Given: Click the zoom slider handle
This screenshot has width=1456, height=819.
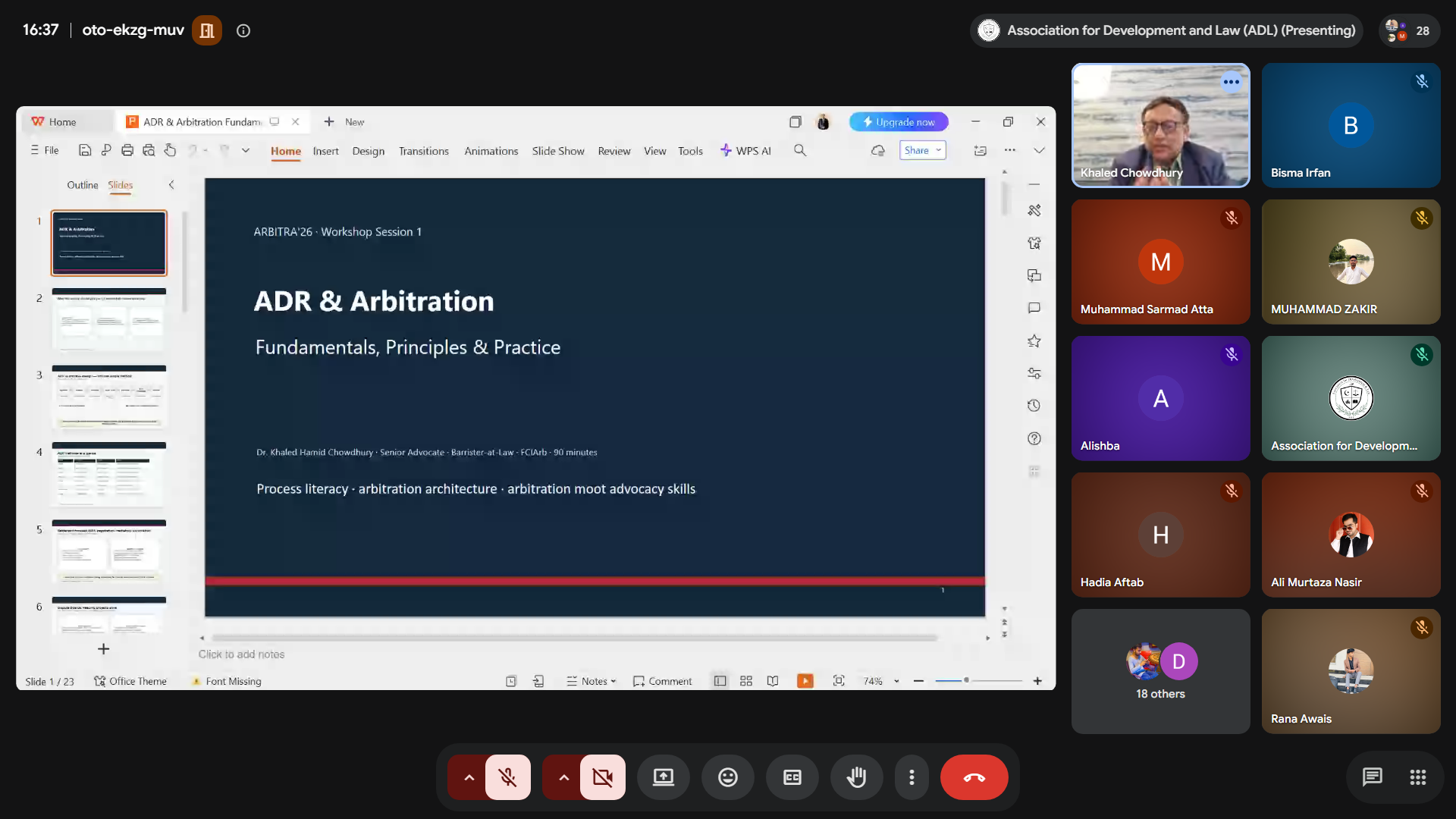Looking at the screenshot, I should [966, 680].
